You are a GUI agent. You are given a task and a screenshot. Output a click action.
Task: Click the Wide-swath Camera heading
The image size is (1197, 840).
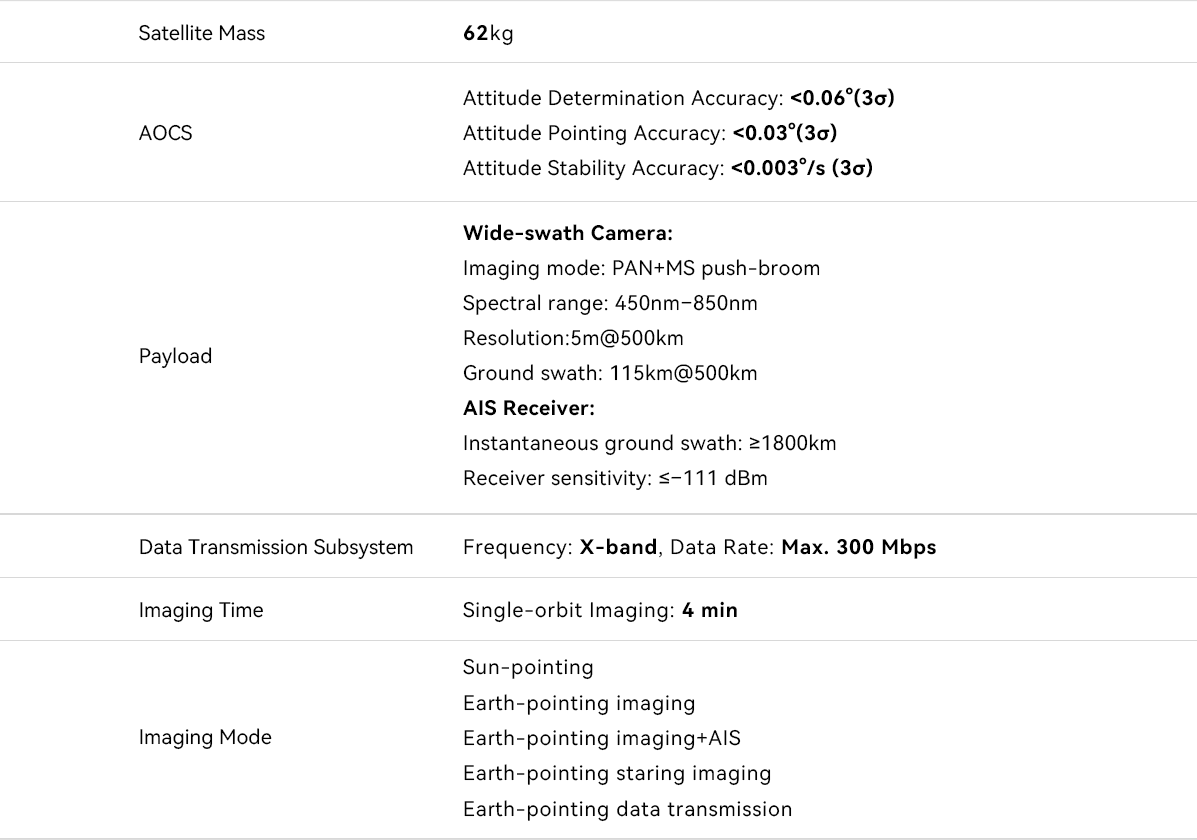click(x=567, y=233)
